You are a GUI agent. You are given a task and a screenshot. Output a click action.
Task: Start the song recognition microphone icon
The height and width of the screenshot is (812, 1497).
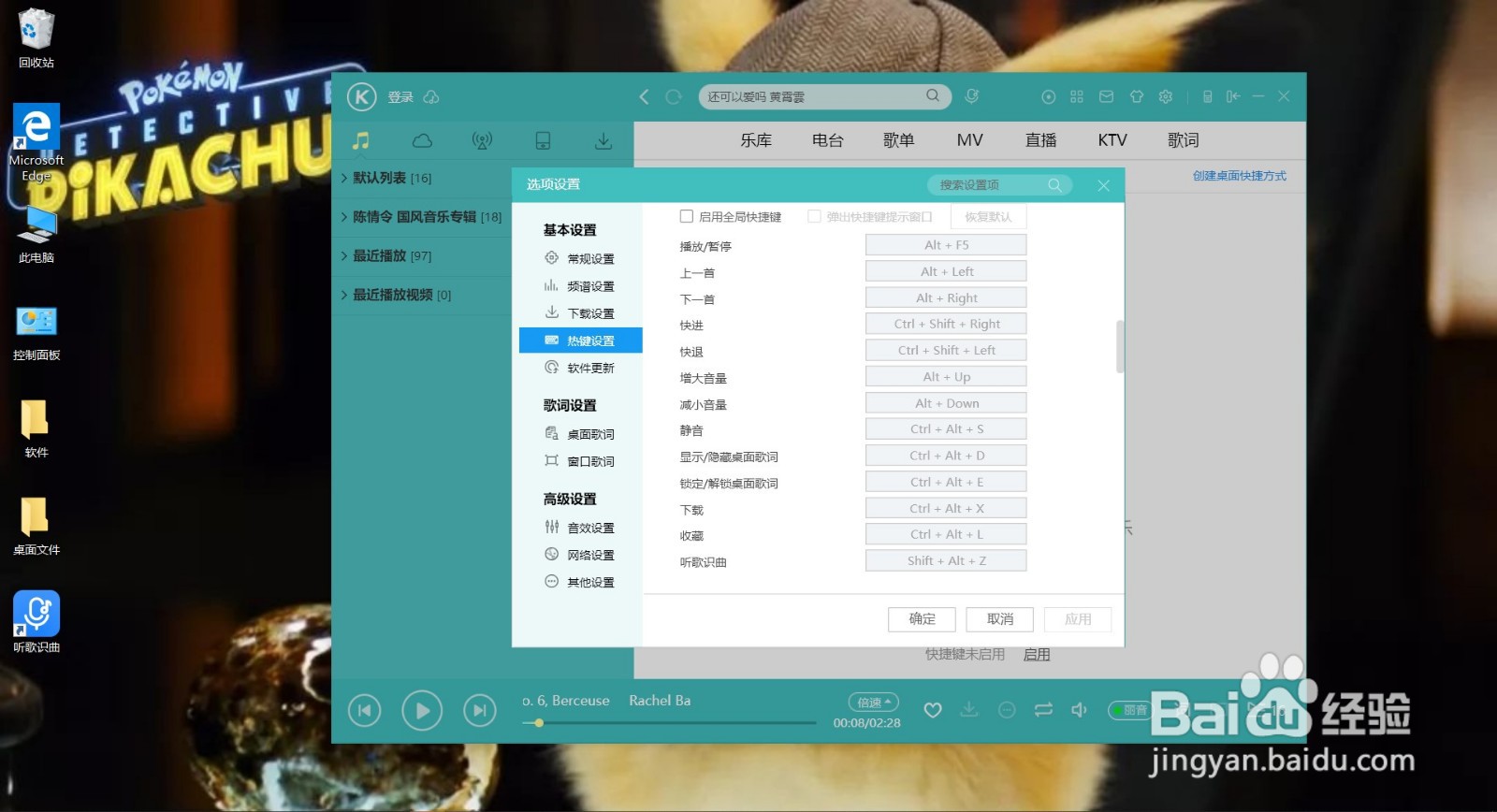(972, 96)
